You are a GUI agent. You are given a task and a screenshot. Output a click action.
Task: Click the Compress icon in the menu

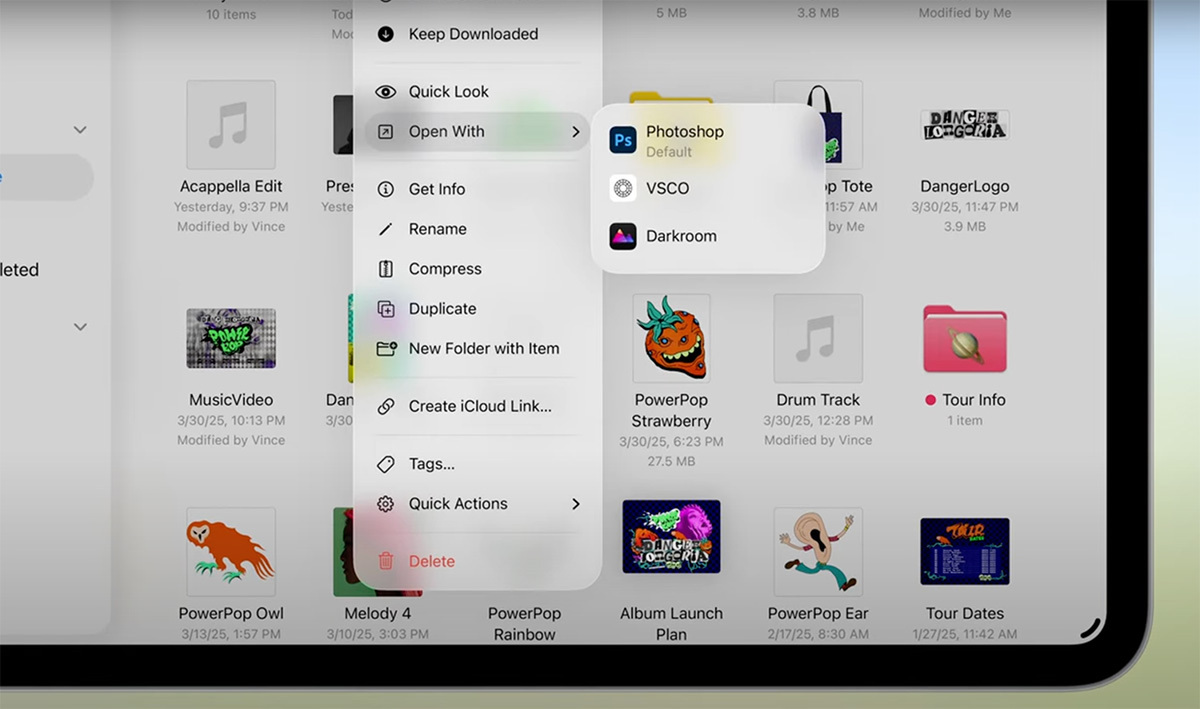click(x=386, y=268)
